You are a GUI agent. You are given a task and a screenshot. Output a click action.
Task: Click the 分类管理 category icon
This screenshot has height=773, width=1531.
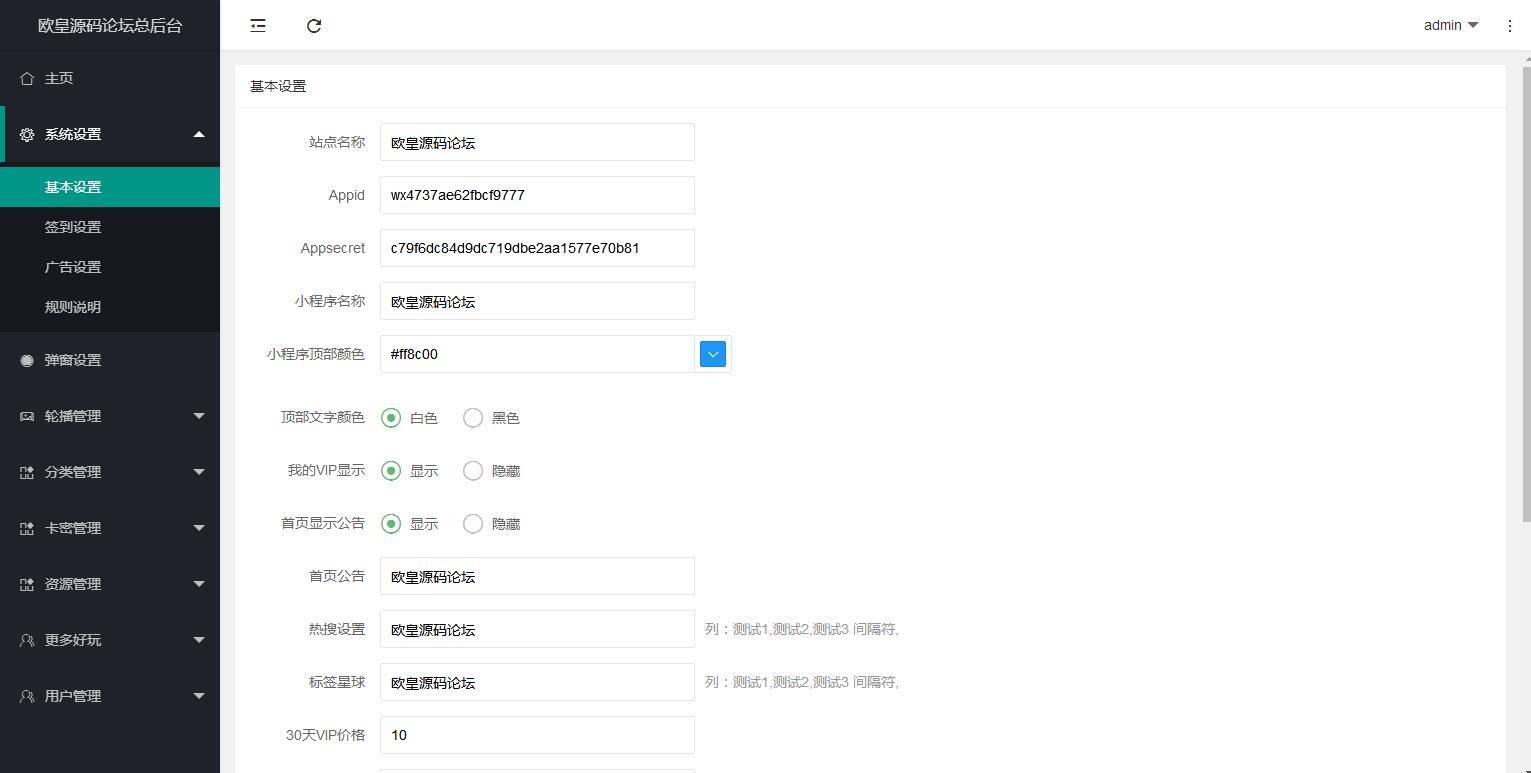coord(24,471)
